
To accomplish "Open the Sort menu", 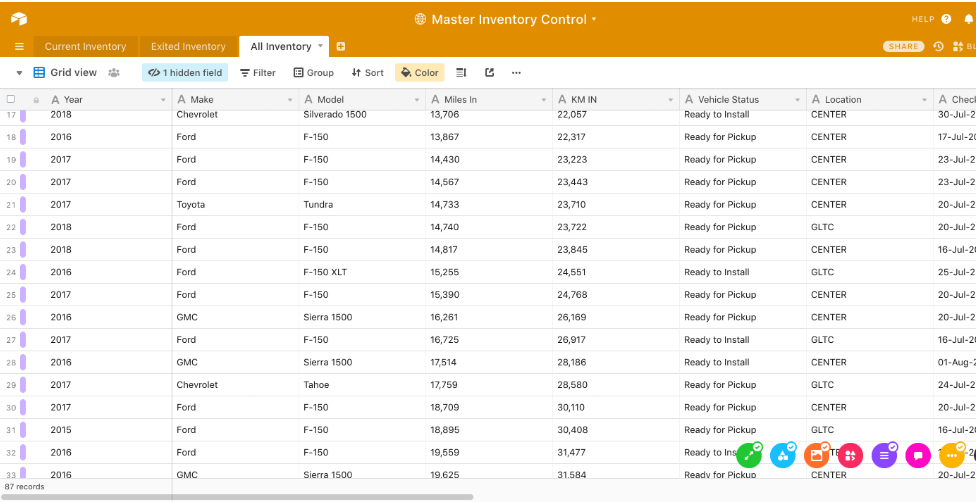I will (x=367, y=73).
